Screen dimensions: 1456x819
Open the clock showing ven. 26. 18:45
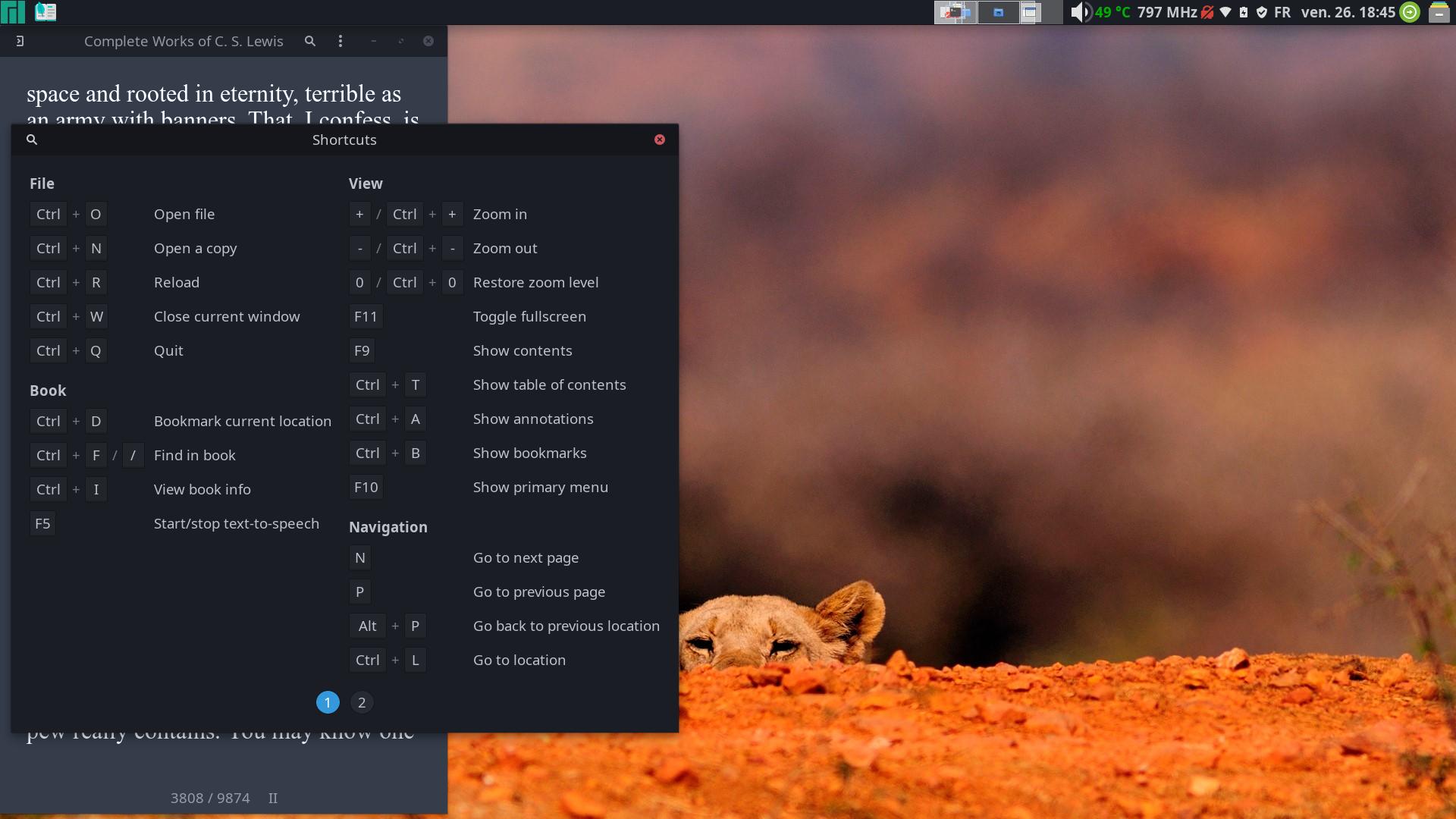click(x=1348, y=12)
